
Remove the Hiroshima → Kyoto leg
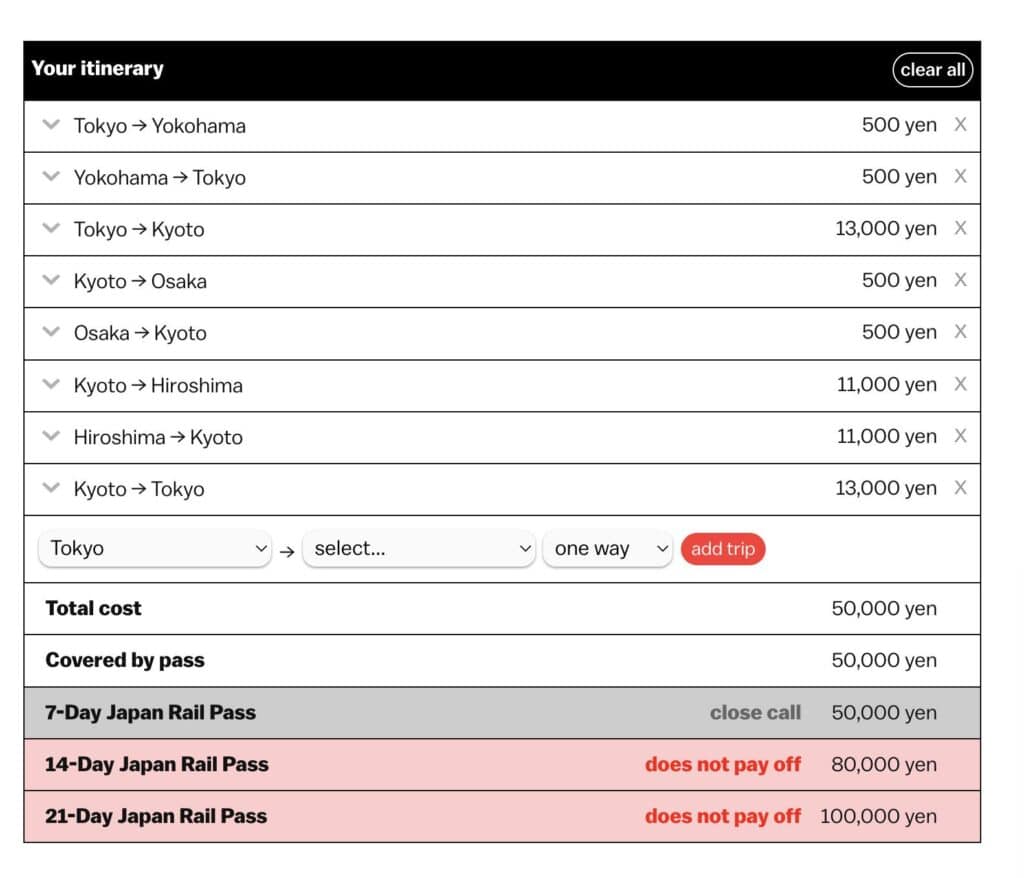[960, 437]
